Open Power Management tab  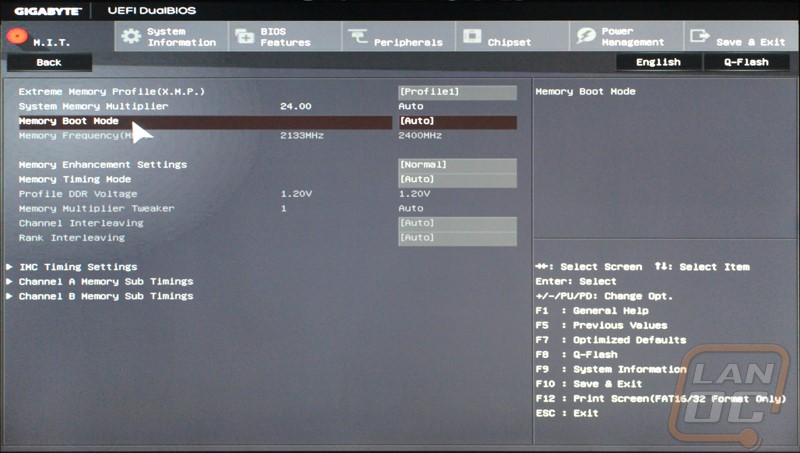pyautogui.click(x=626, y=36)
